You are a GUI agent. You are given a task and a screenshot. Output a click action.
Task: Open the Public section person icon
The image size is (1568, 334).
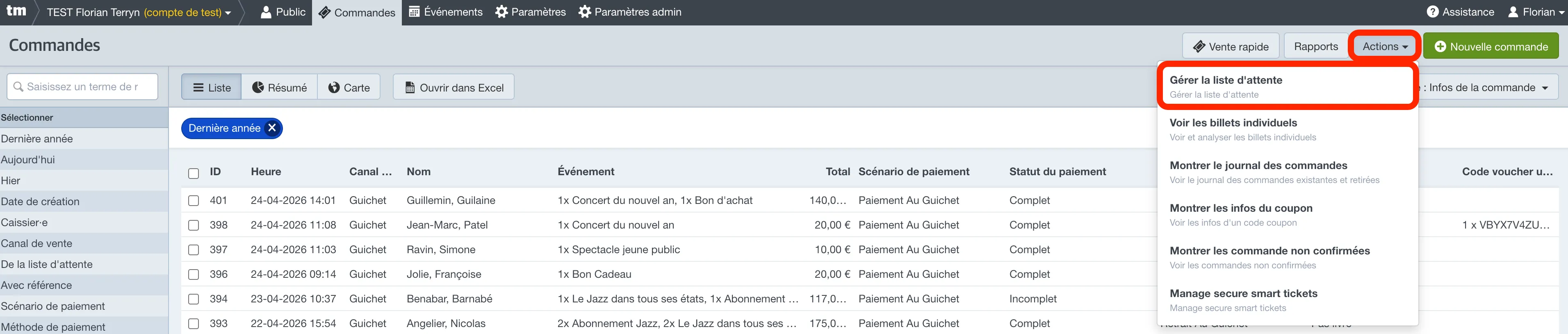point(266,12)
